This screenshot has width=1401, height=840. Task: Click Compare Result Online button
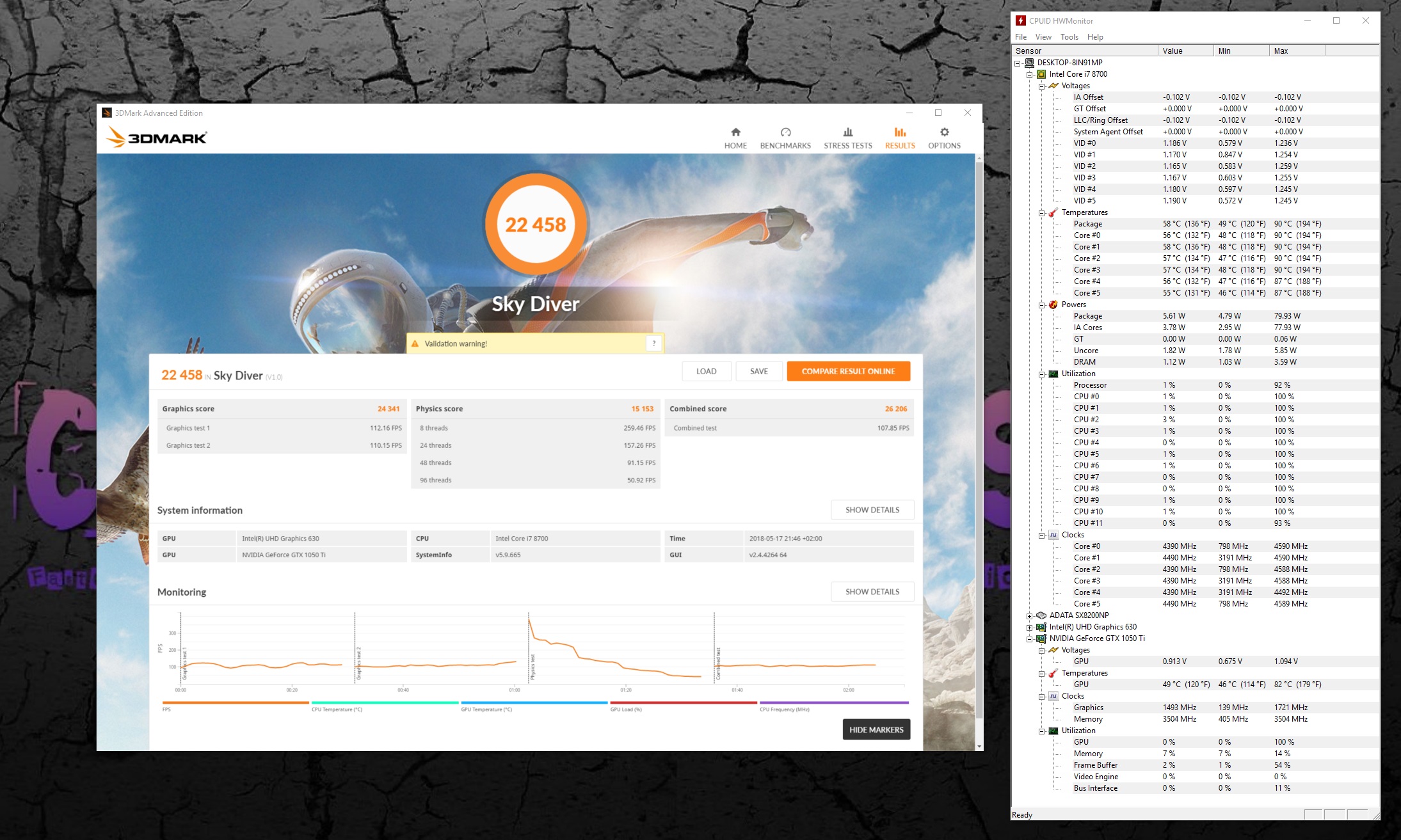(848, 371)
